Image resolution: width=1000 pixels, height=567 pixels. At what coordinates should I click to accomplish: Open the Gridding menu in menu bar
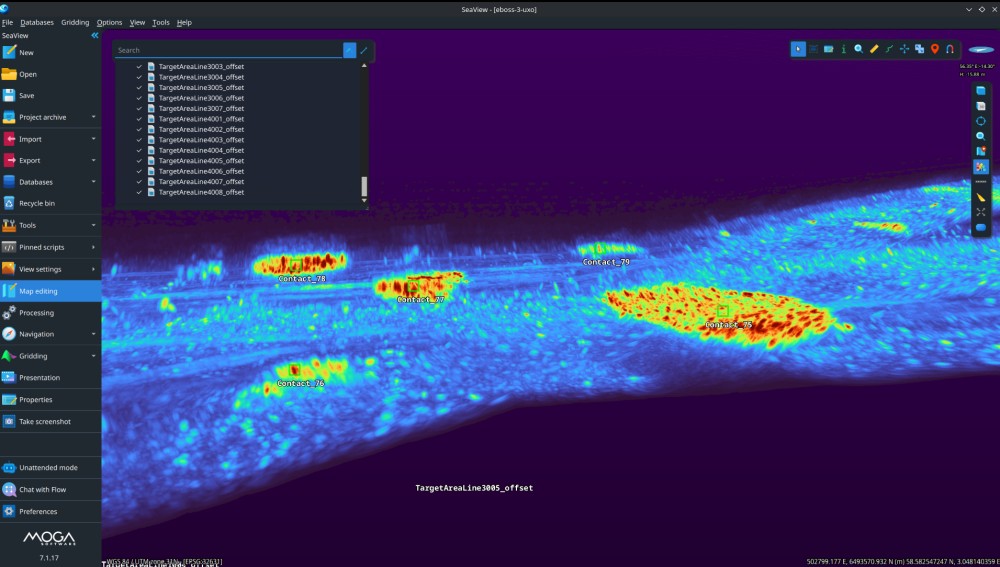point(75,22)
